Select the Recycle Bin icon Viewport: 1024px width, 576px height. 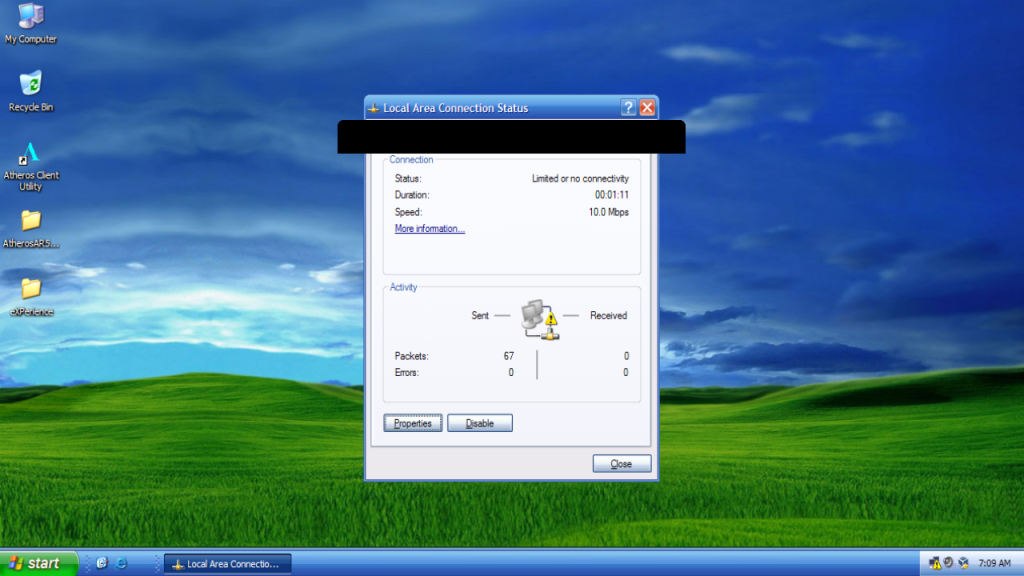31,91
